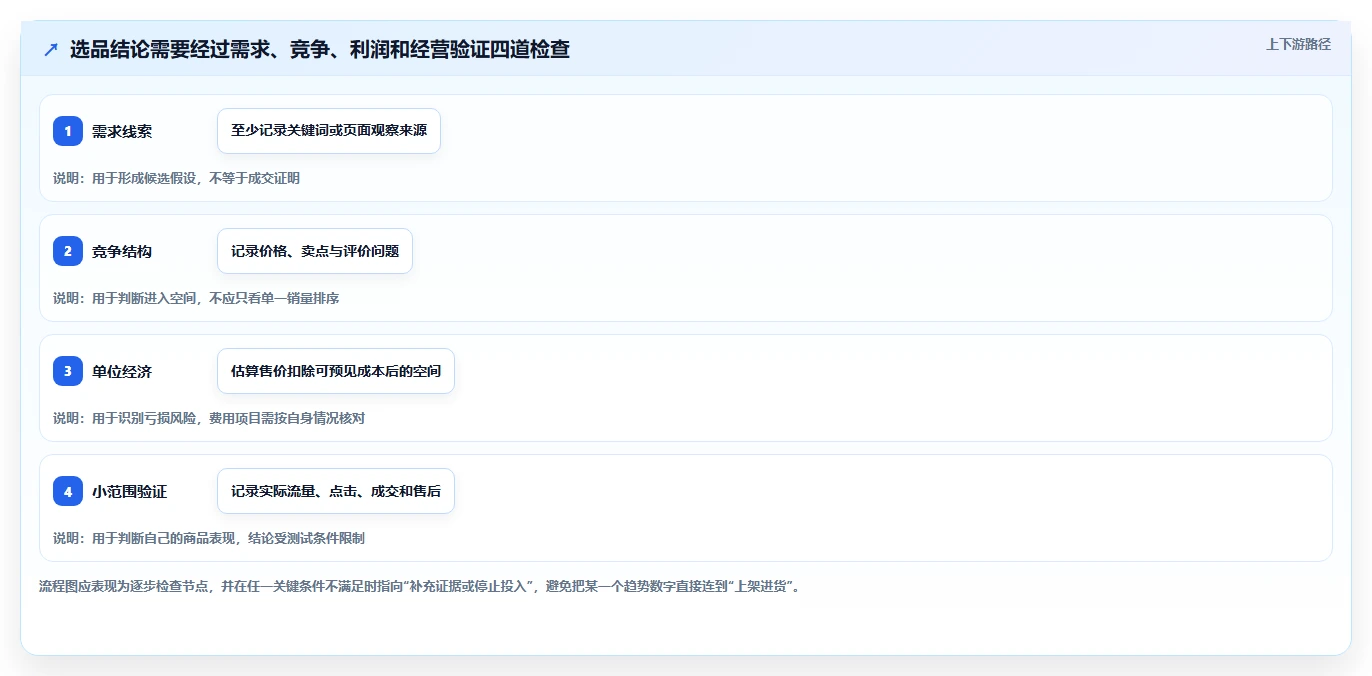
Task: Click the 记录实际流量、点击、成交和售后 chip
Action: point(336,491)
